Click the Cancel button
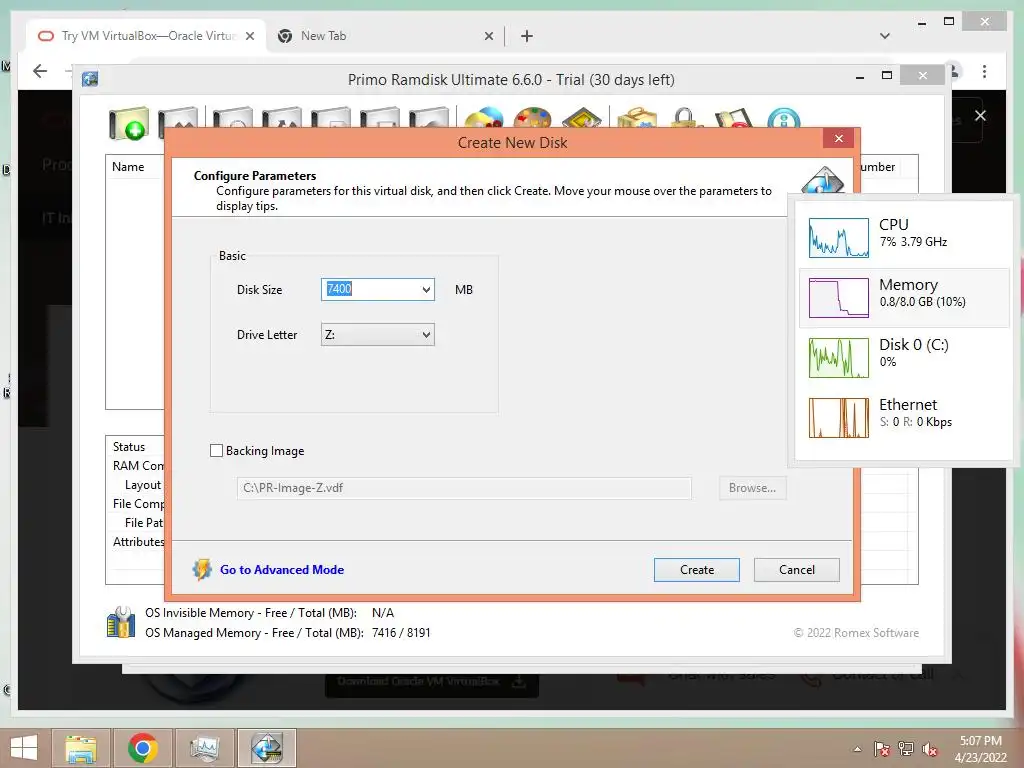This screenshot has width=1024, height=768. (797, 569)
